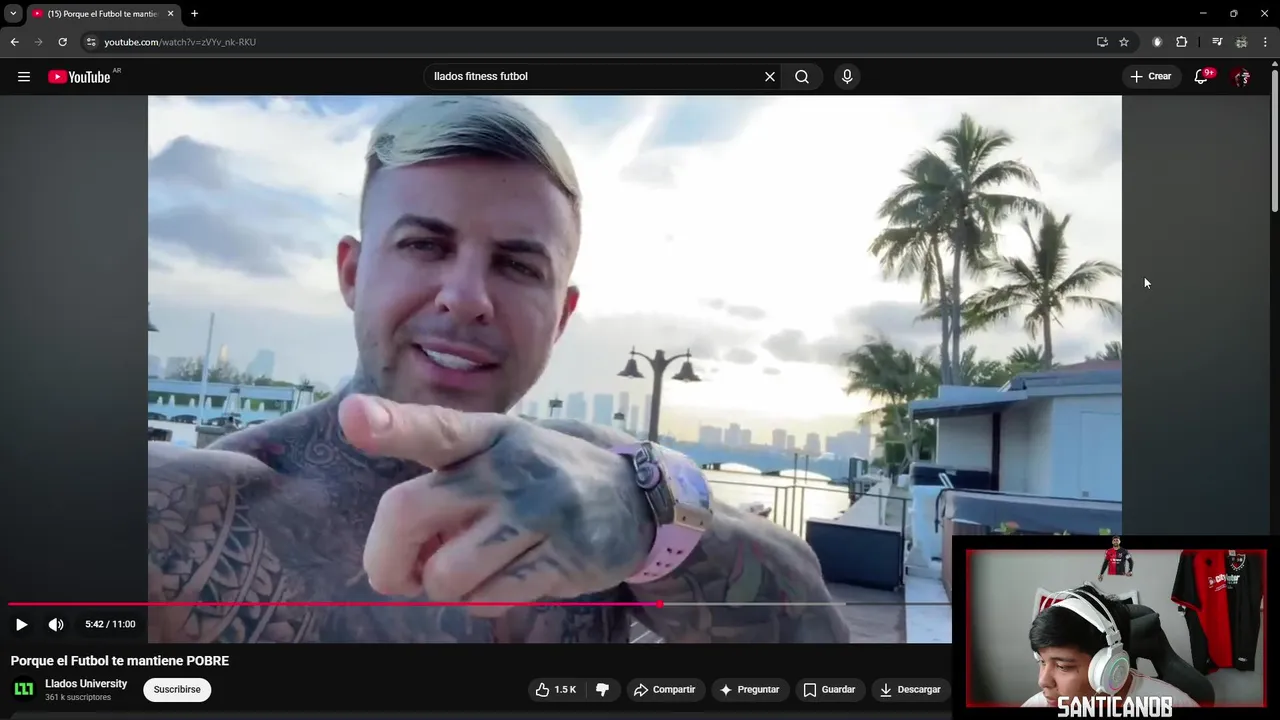Subscribe to Llados University with Suscribirse
1280x720 pixels.
pos(177,690)
